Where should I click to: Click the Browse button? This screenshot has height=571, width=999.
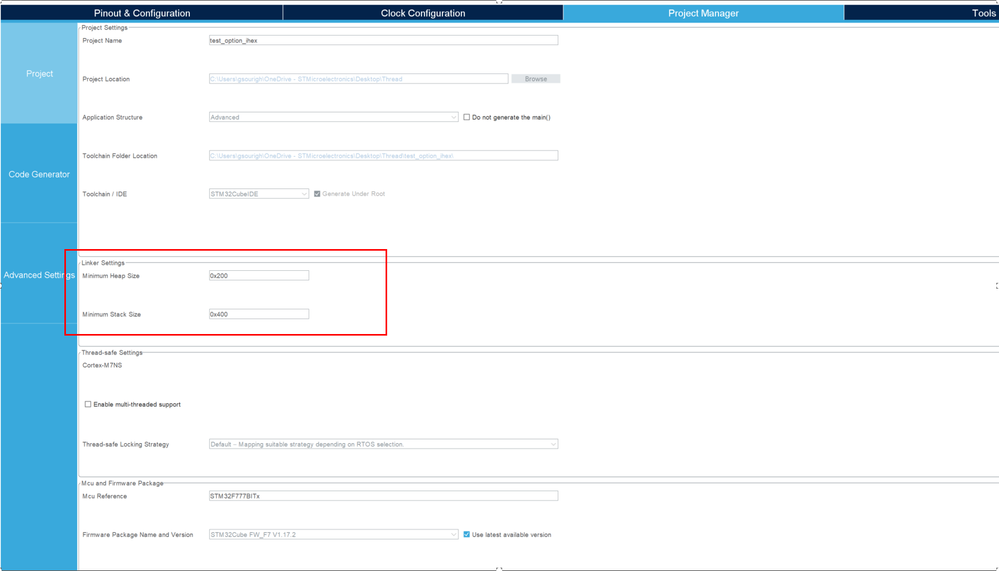536,79
